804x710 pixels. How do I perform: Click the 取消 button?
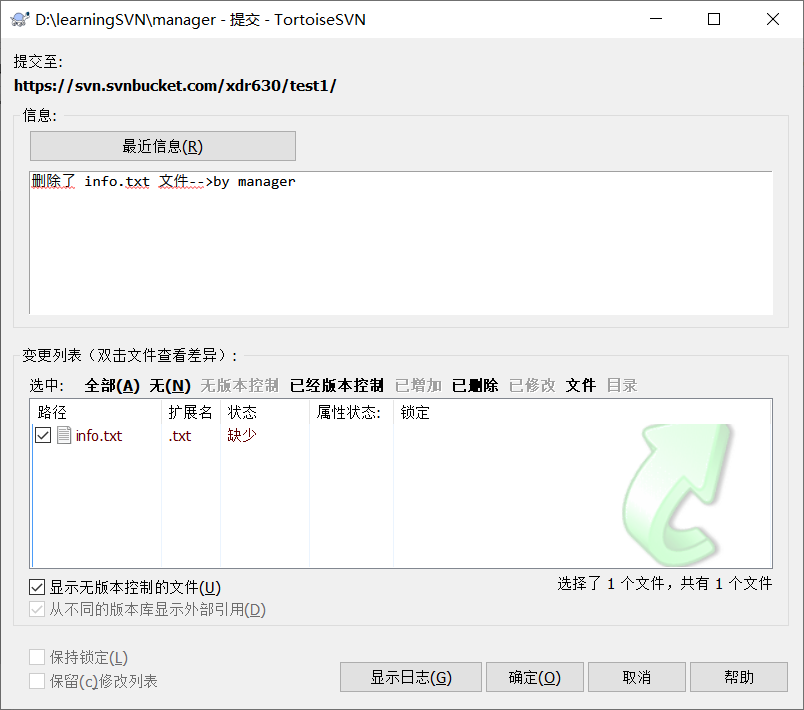(x=636, y=677)
